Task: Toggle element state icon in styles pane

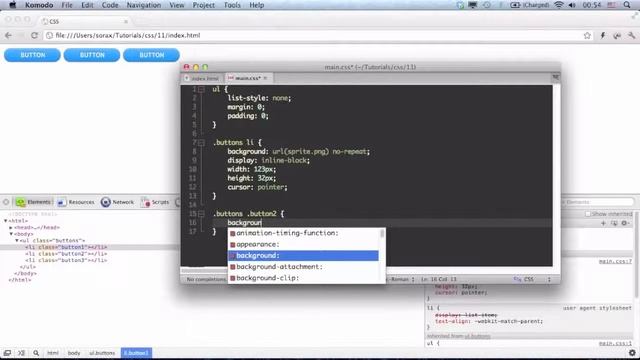Action: 614,223
